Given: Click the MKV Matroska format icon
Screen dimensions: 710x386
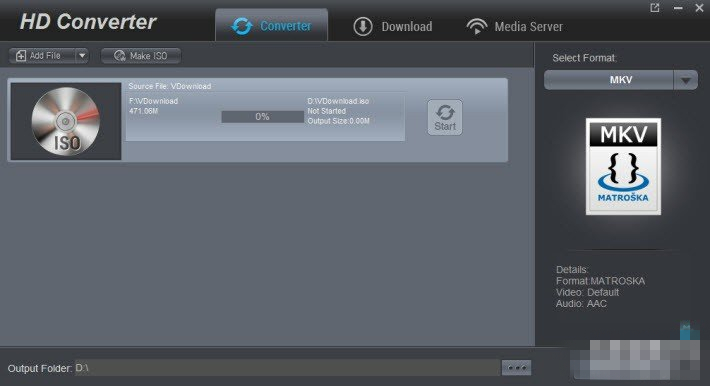Looking at the screenshot, I should (623, 166).
